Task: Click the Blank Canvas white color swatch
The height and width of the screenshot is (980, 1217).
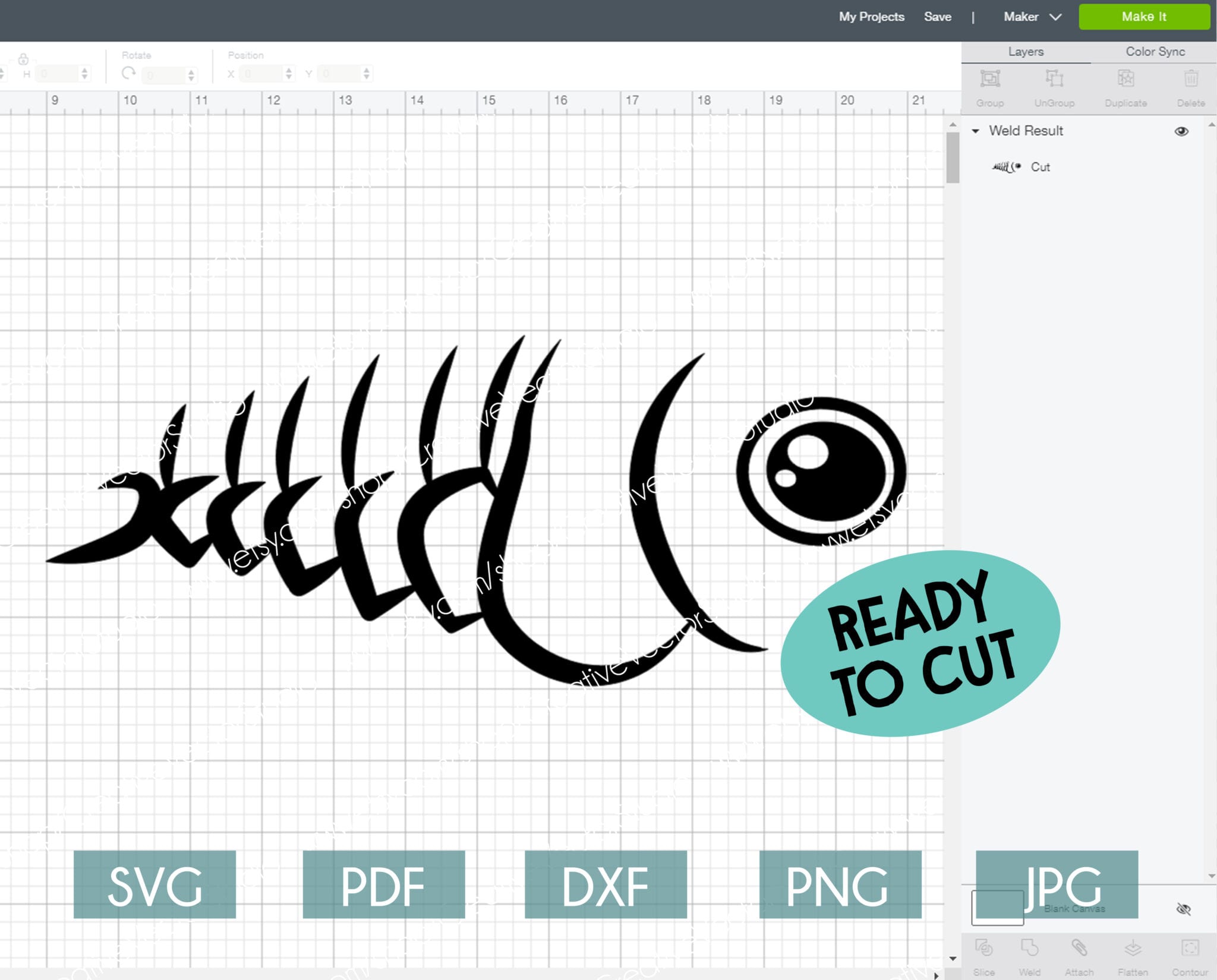Action: pos(997,908)
